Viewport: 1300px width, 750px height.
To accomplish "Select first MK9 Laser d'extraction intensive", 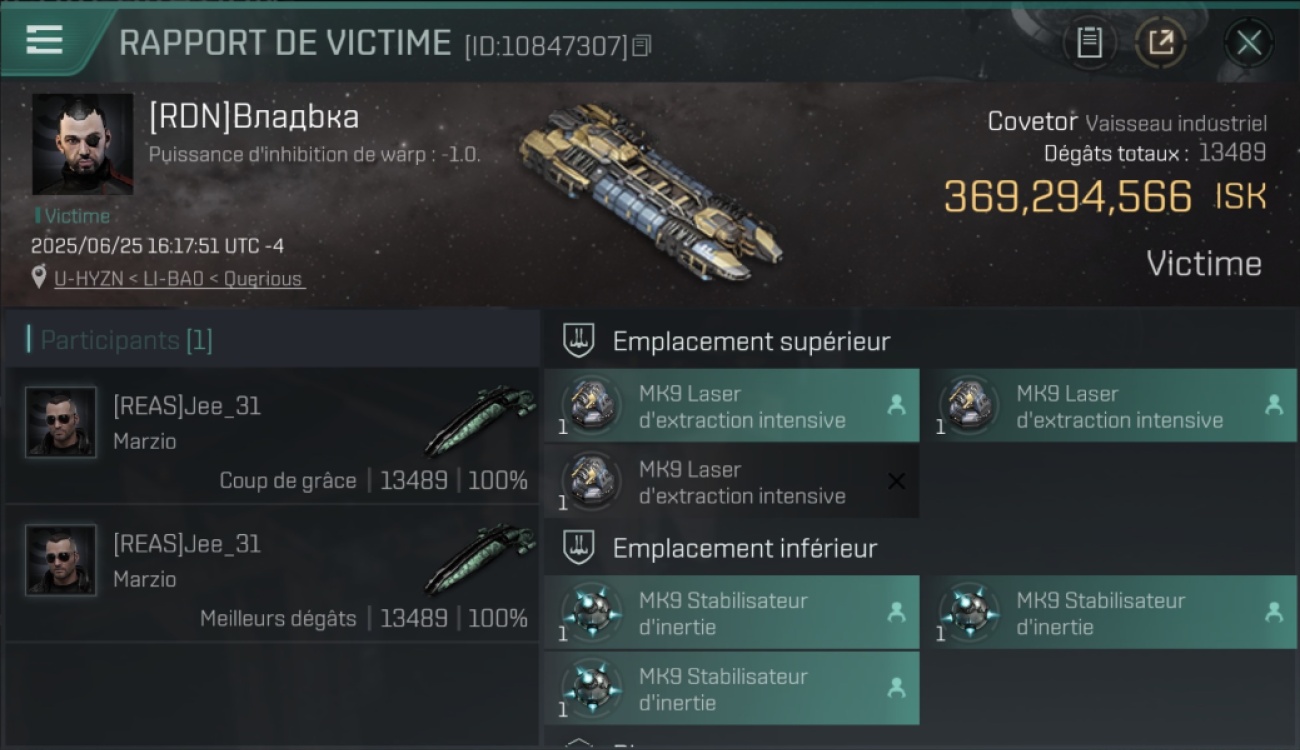I will [x=732, y=406].
